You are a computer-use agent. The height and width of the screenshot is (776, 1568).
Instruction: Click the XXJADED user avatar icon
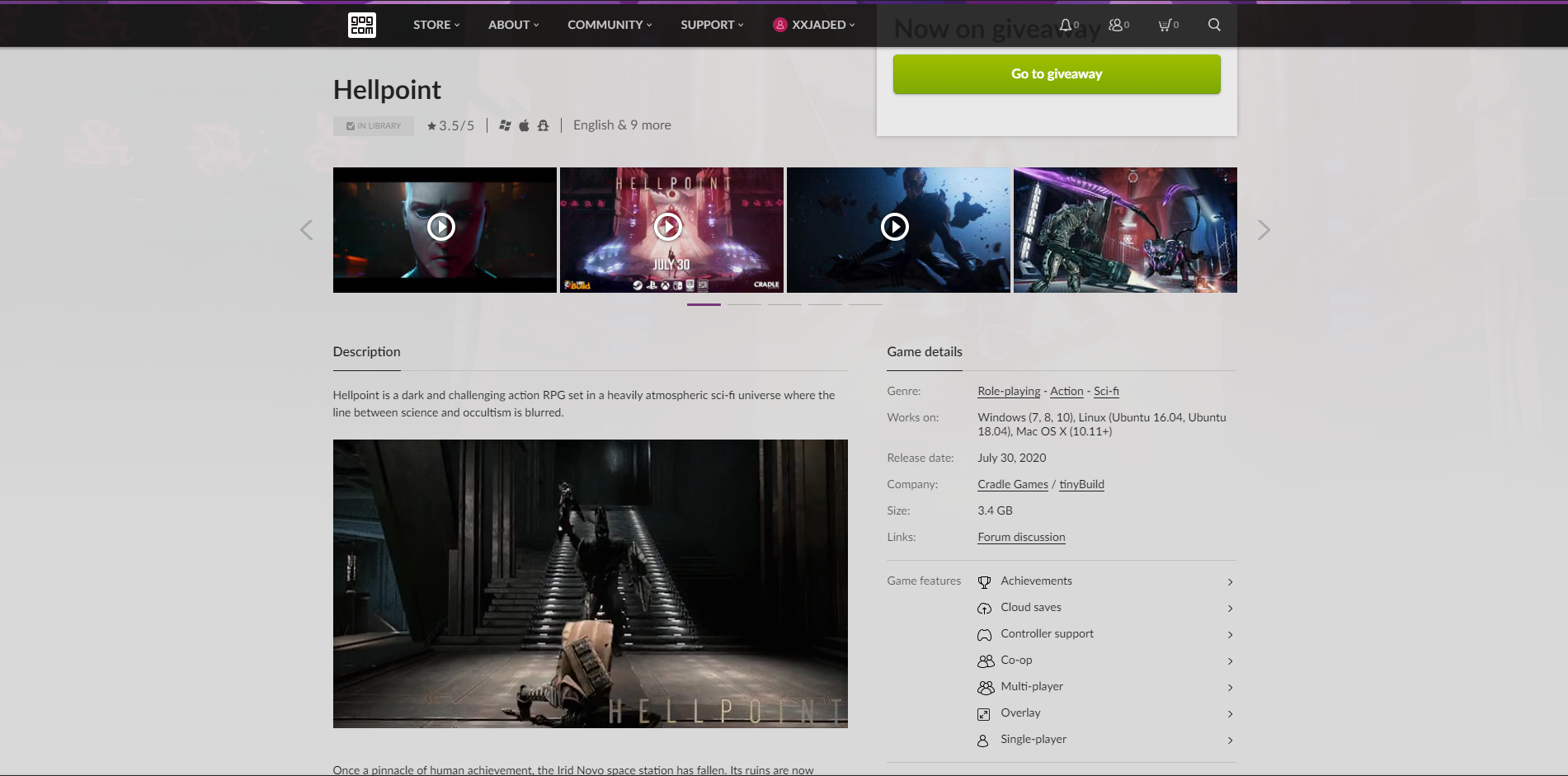[779, 25]
